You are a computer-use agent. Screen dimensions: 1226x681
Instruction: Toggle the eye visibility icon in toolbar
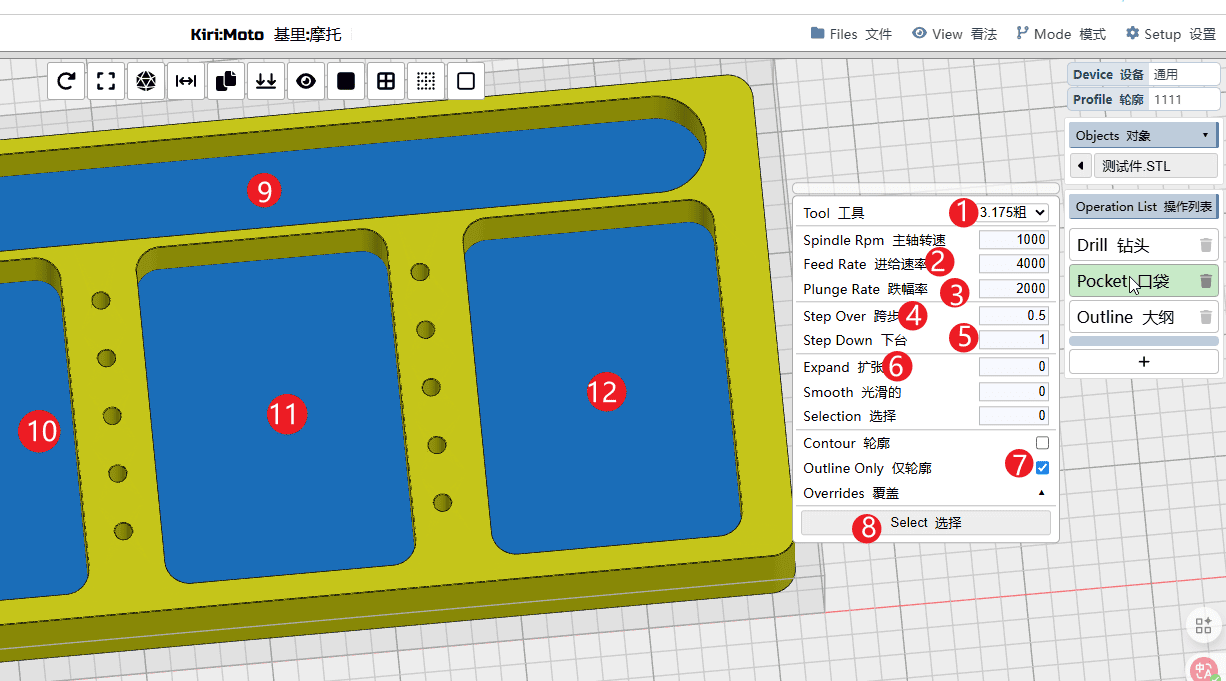pos(306,81)
